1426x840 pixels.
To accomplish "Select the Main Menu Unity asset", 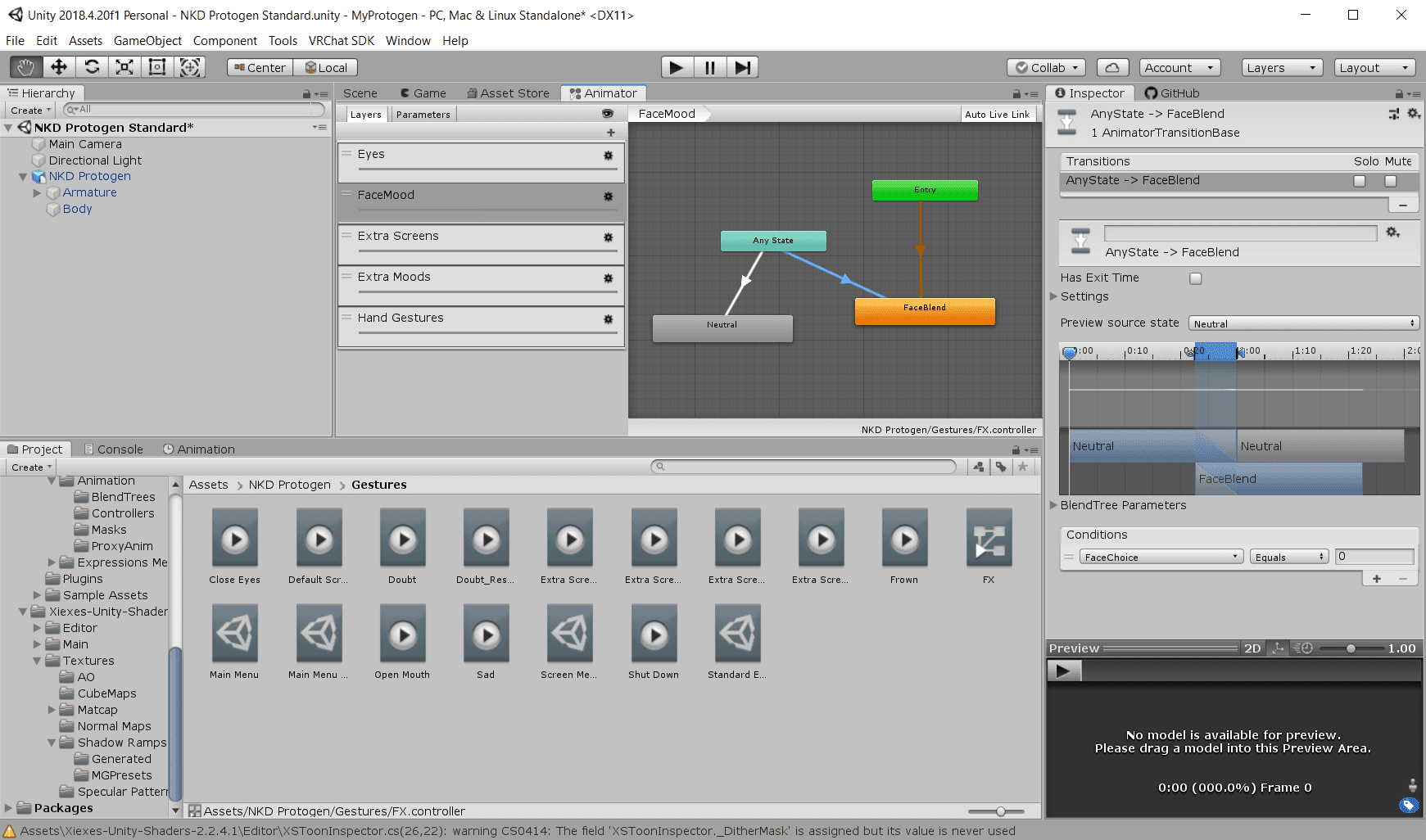I will tap(234, 642).
